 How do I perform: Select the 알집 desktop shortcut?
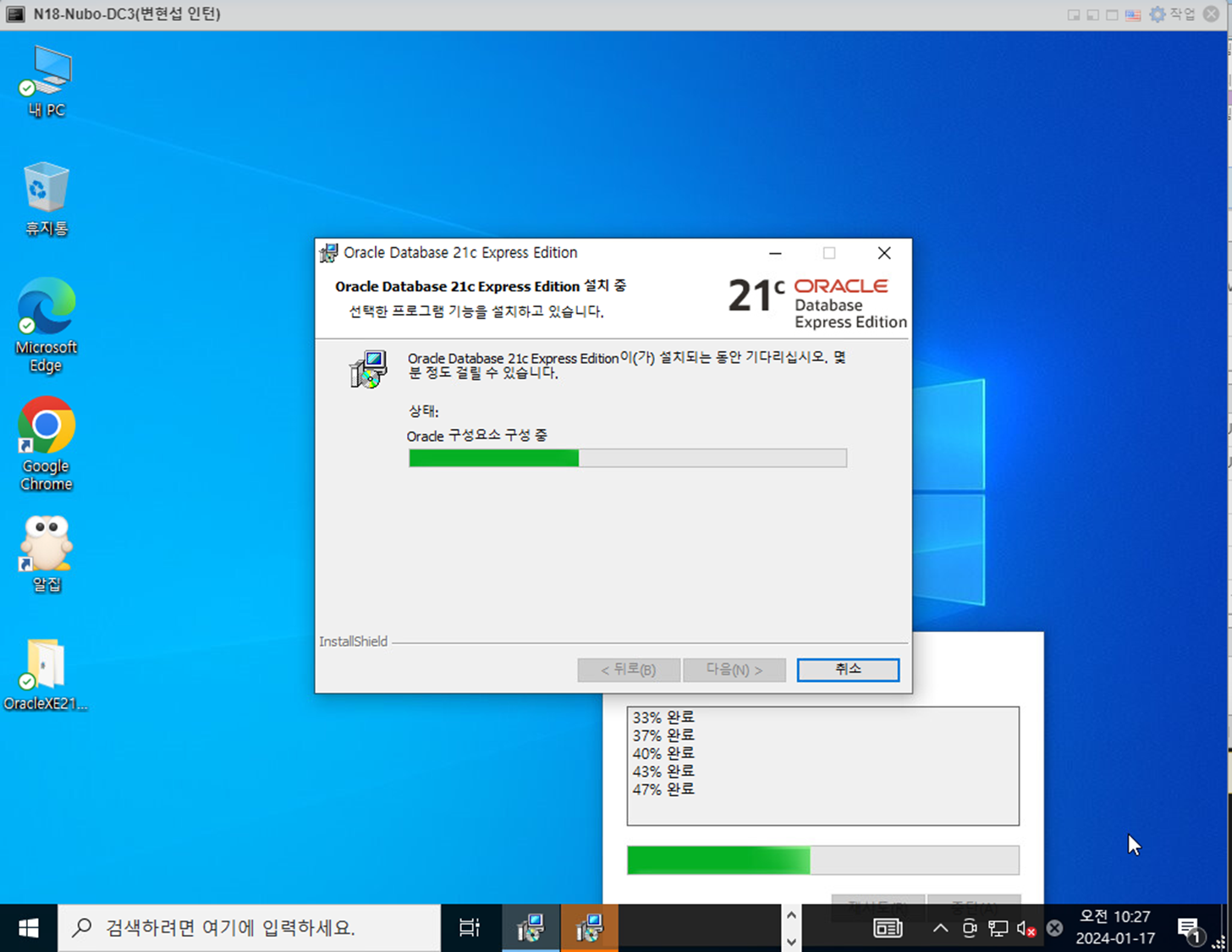pos(47,554)
